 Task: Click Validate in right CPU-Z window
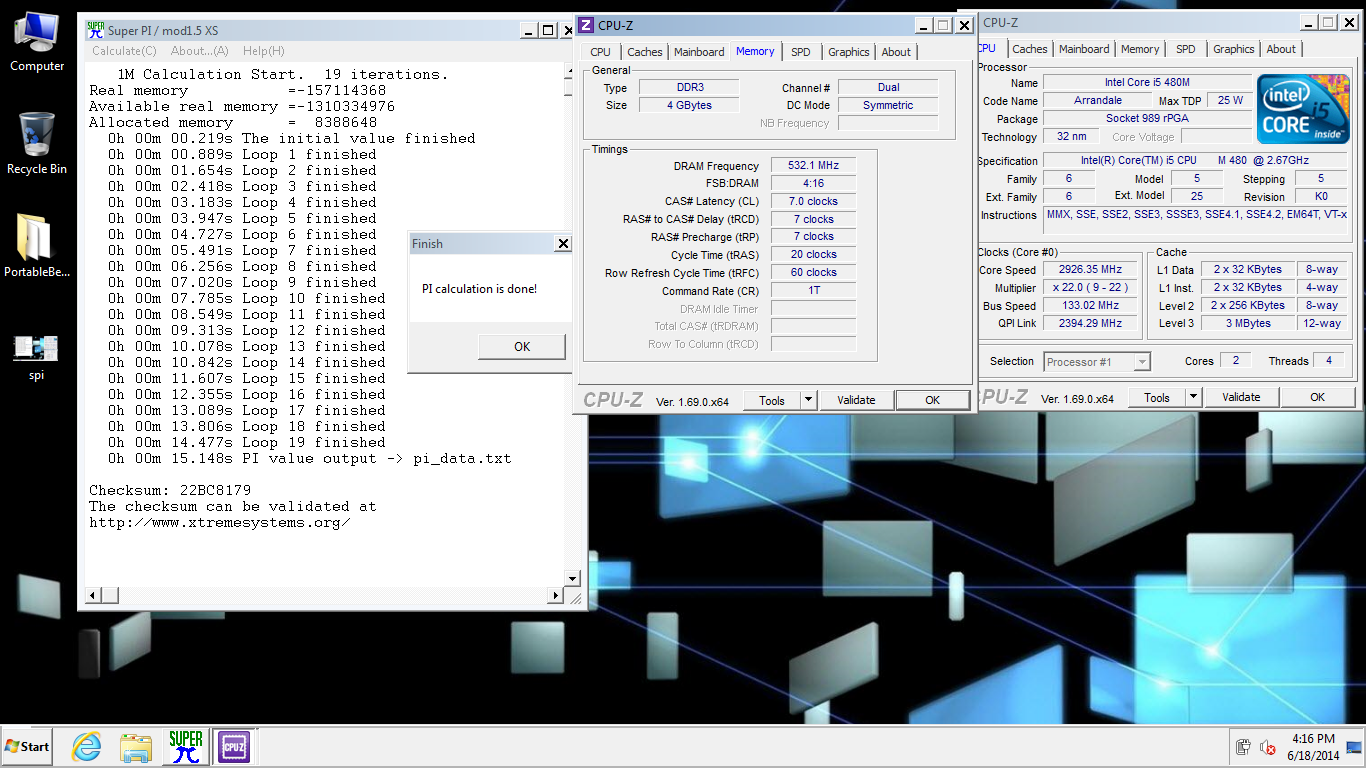click(x=1241, y=398)
